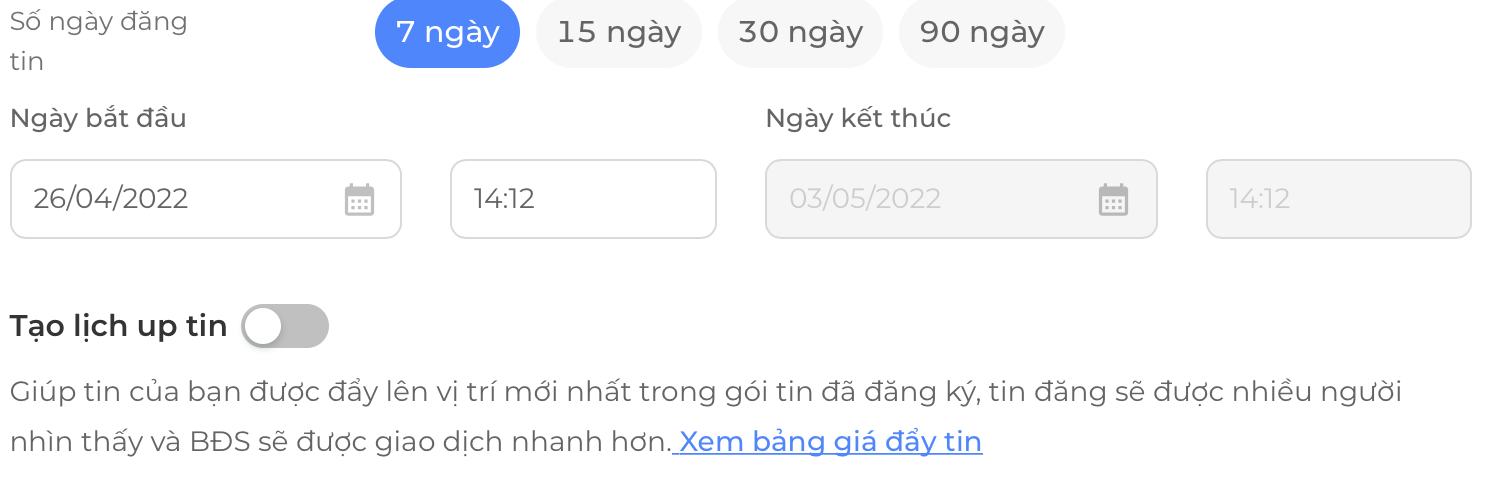Viewport: 1490px width, 496px height.
Task: Pick the 30 ngày posting duration
Action: pyautogui.click(x=800, y=33)
